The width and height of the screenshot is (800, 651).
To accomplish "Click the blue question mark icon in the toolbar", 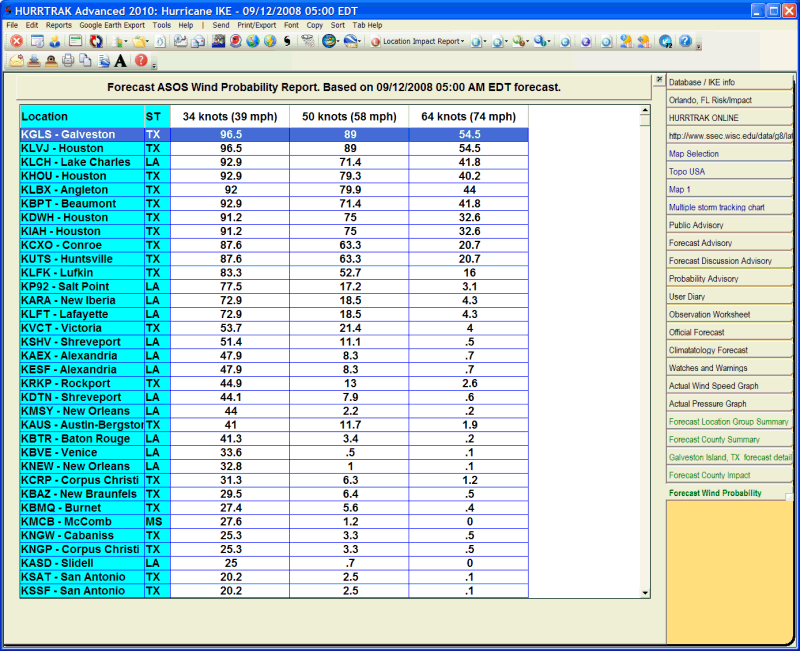I will click(x=685, y=41).
